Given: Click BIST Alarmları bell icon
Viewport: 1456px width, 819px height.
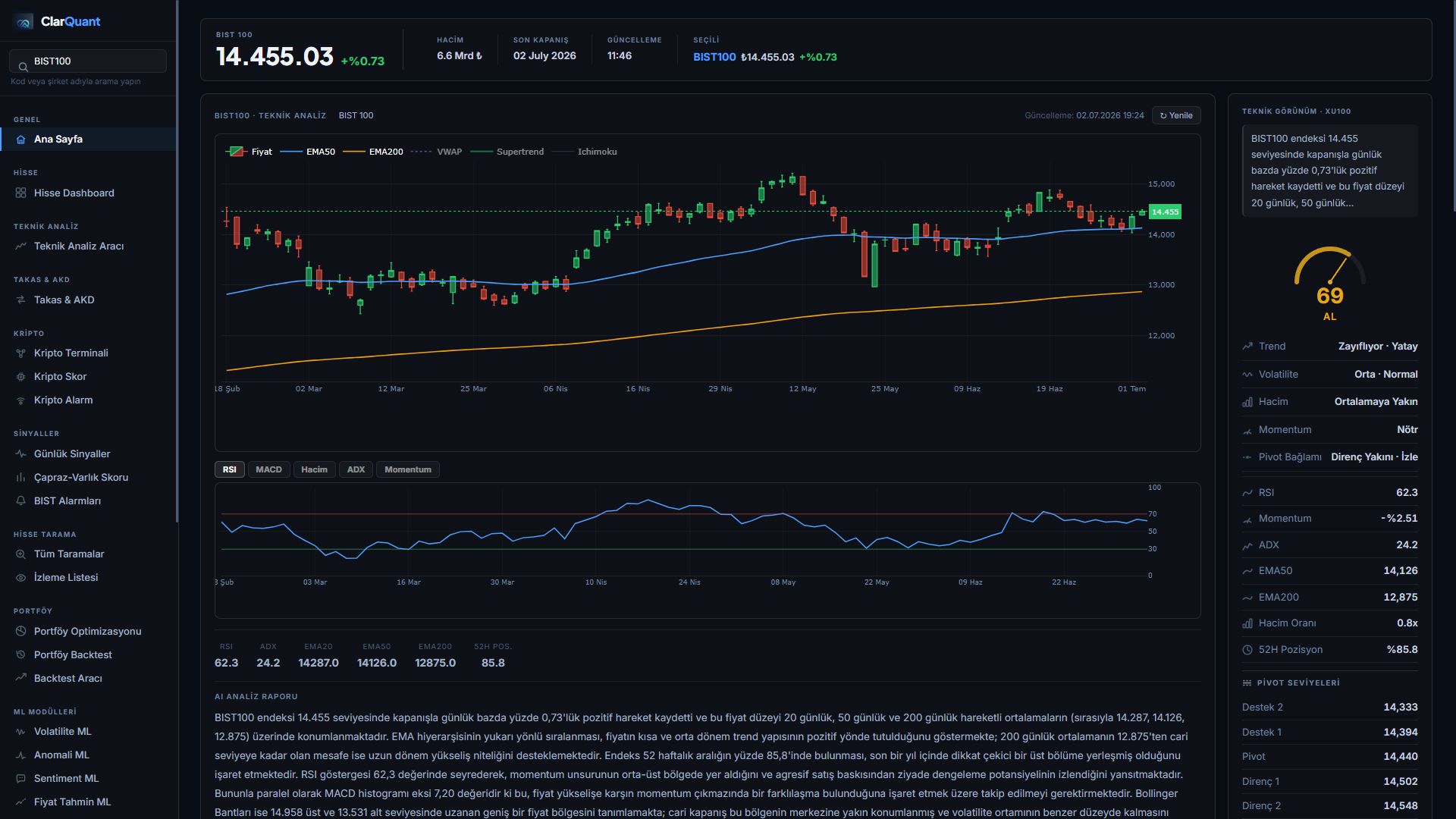Looking at the screenshot, I should tap(20, 501).
